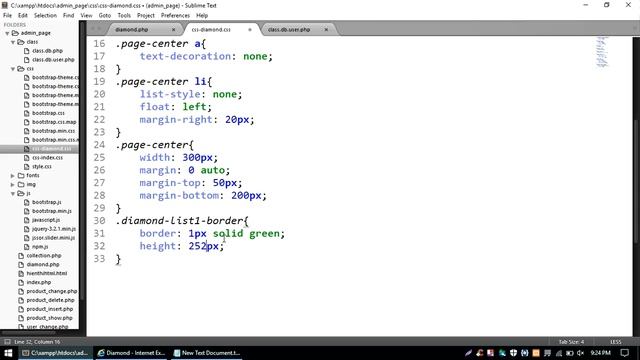Click the Sublime Text taskbar button

[x=55, y=353]
